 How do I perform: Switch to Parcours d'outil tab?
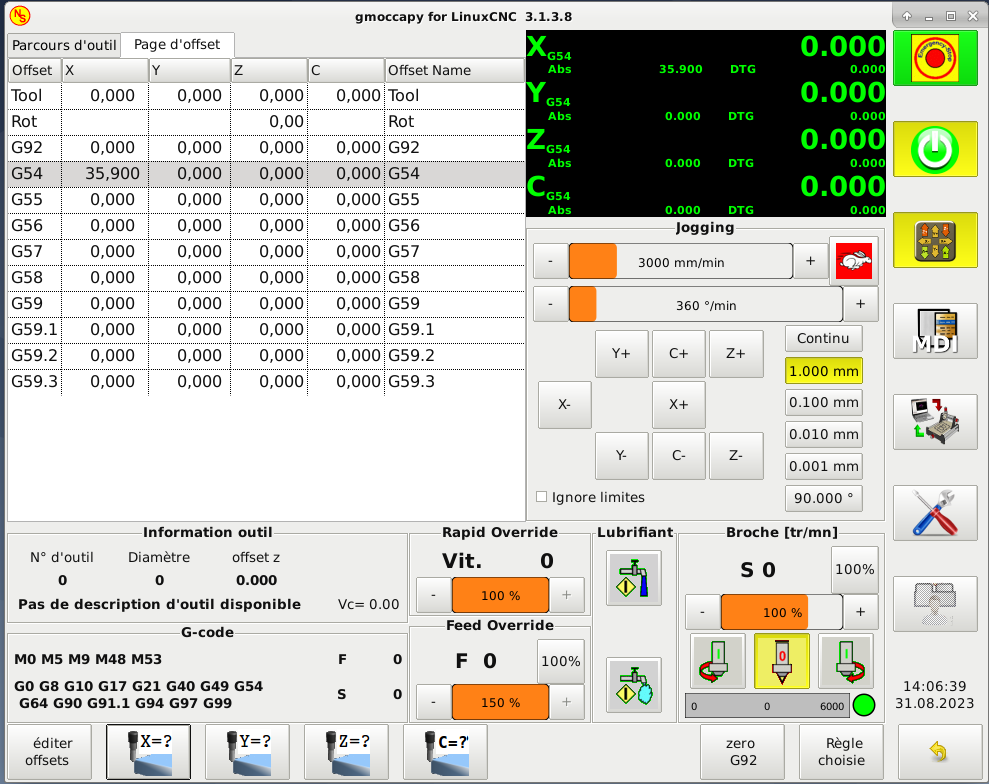(64, 45)
